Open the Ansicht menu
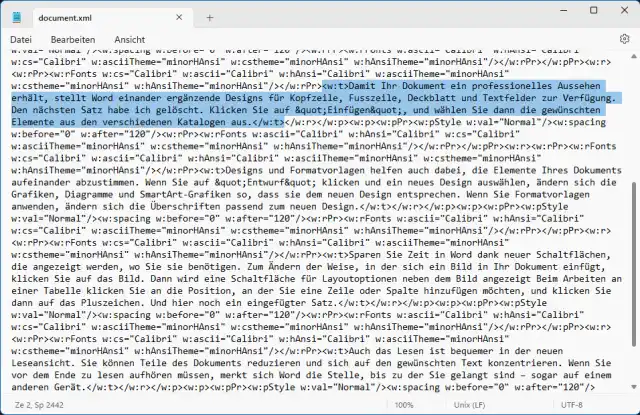This screenshot has width=640, height=415. coord(129,40)
